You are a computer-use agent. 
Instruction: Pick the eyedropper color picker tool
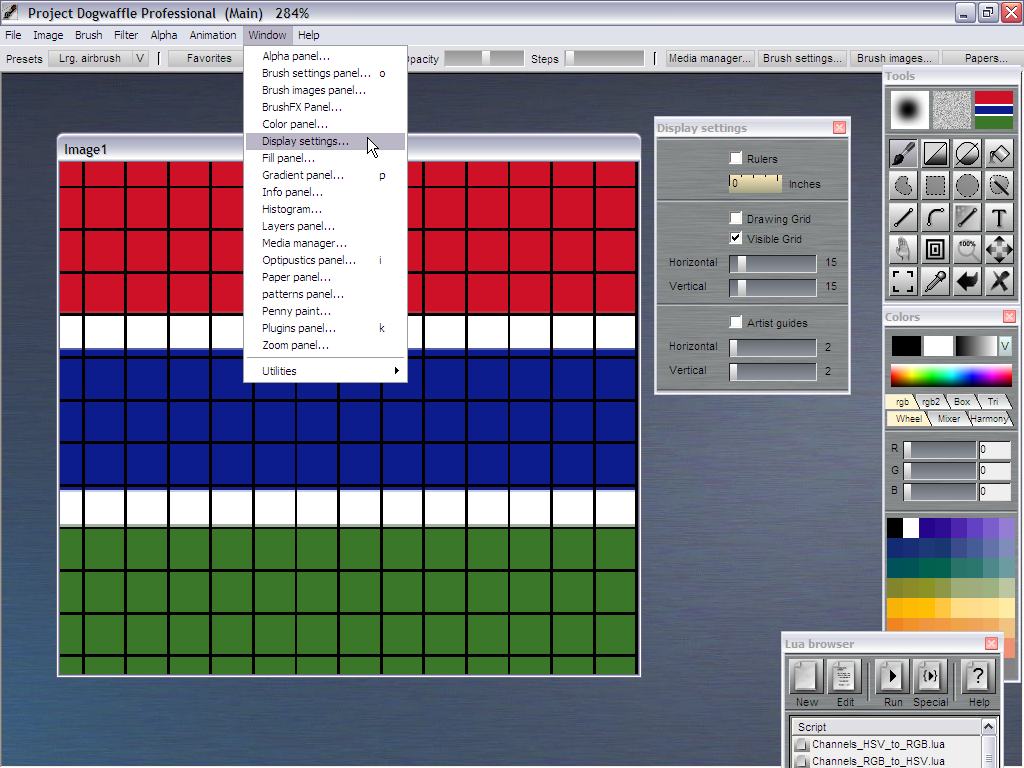[x=935, y=282]
